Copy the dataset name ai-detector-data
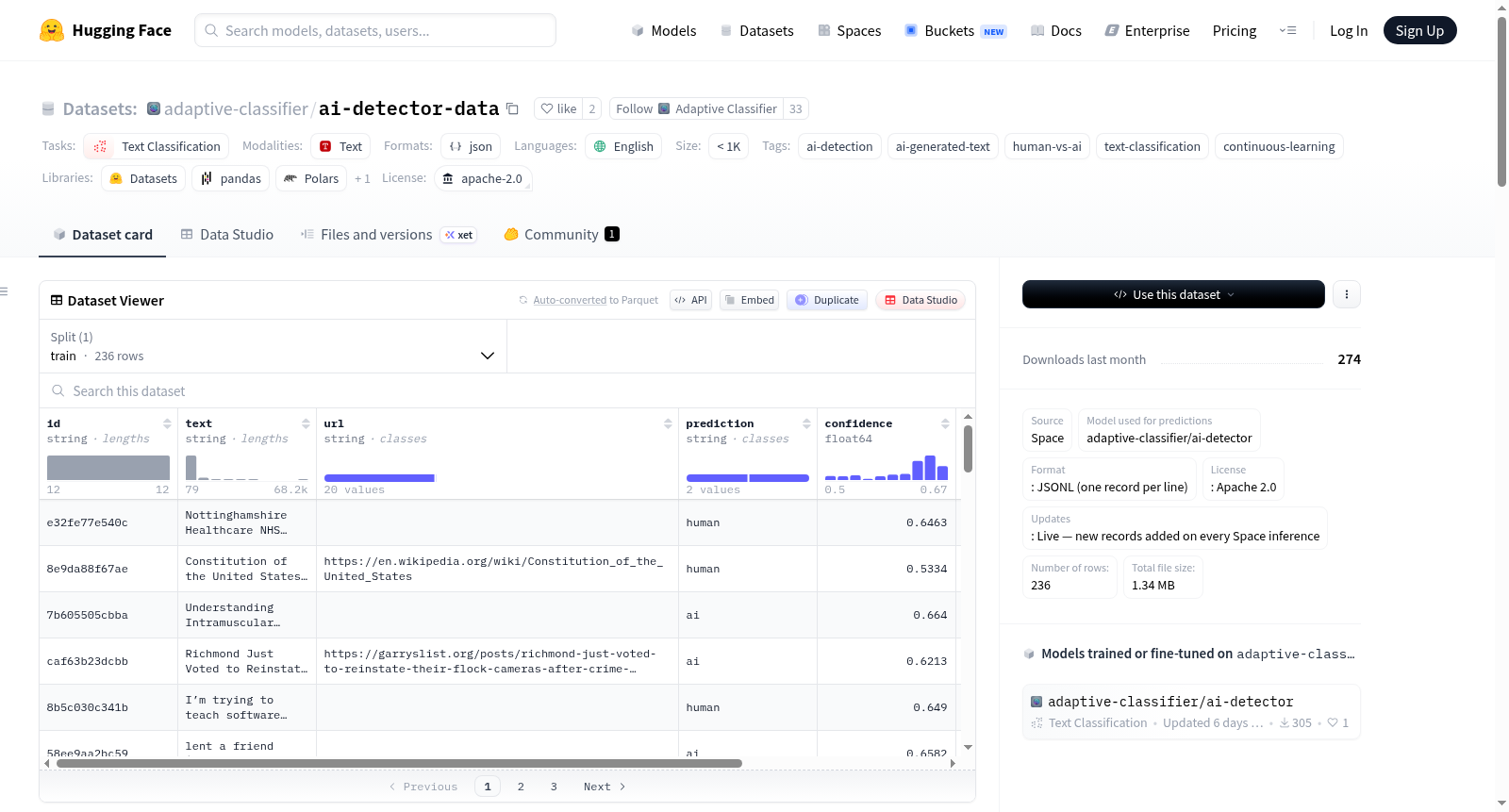 [512, 108]
